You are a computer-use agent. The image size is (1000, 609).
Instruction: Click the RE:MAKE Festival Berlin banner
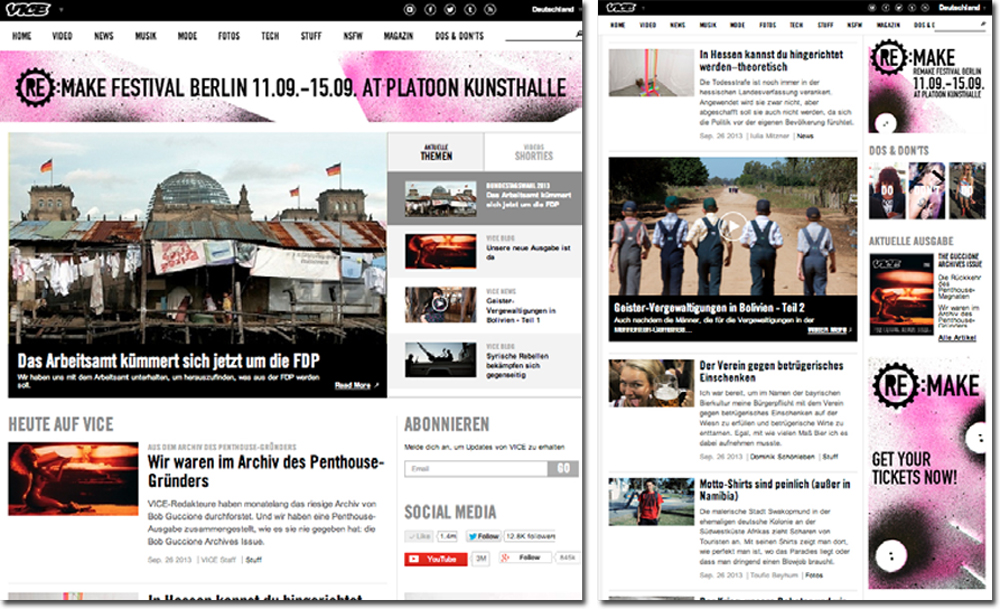tap(291, 87)
